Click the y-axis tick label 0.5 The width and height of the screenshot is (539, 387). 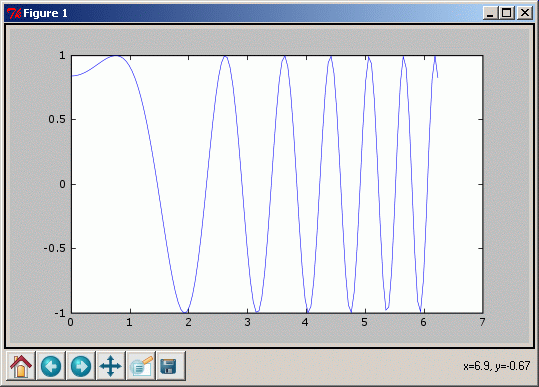tap(57, 119)
